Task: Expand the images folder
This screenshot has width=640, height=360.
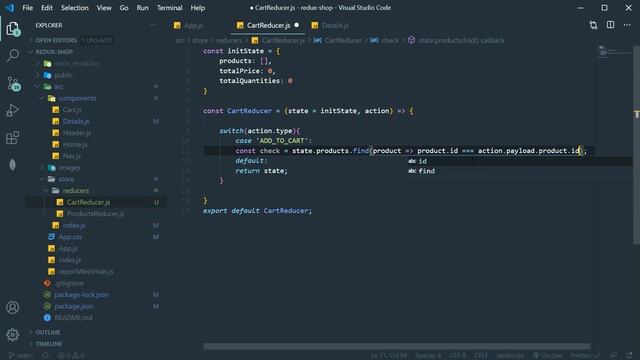Action: click(69, 167)
